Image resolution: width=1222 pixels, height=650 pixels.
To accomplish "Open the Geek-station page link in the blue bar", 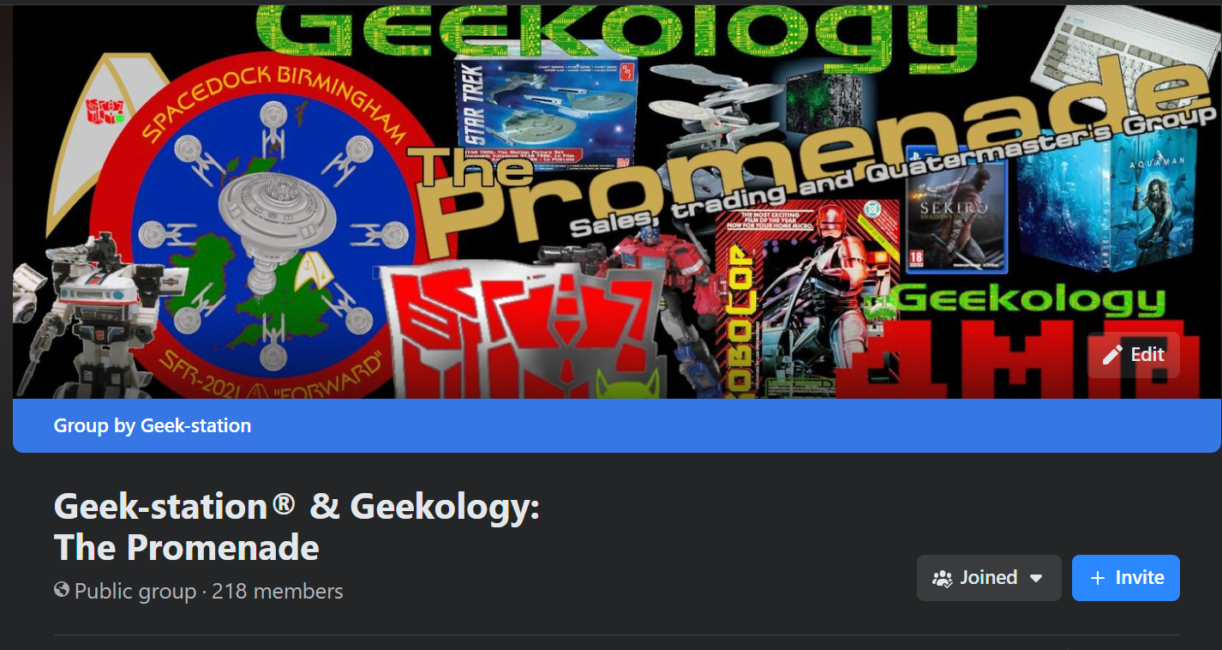I will [x=196, y=426].
